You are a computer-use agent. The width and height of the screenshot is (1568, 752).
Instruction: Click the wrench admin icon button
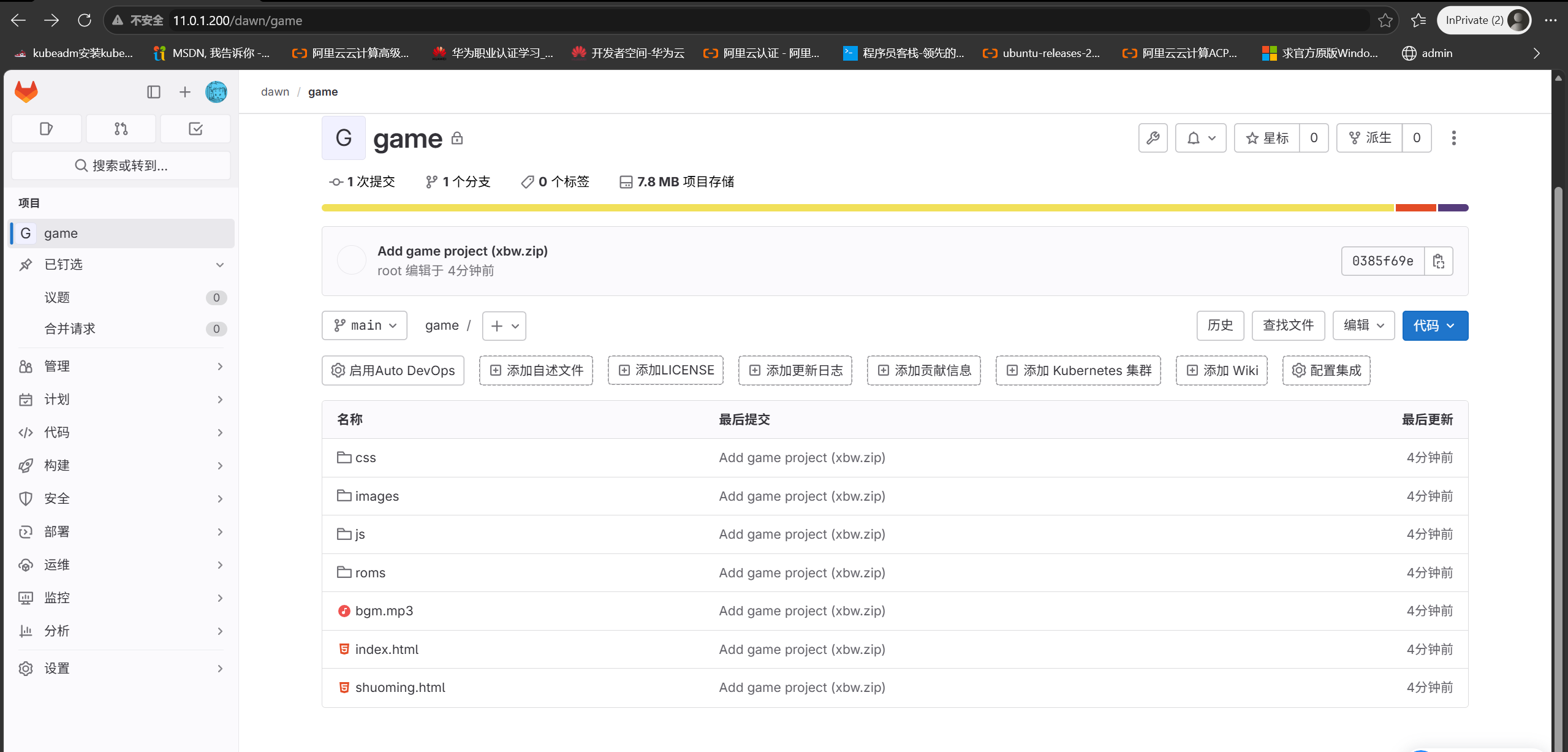tap(1153, 138)
